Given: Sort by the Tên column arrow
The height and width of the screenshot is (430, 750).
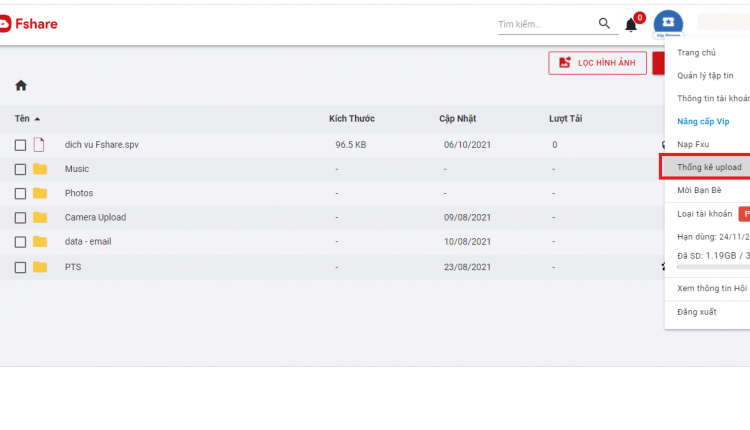Looking at the screenshot, I should [37, 119].
